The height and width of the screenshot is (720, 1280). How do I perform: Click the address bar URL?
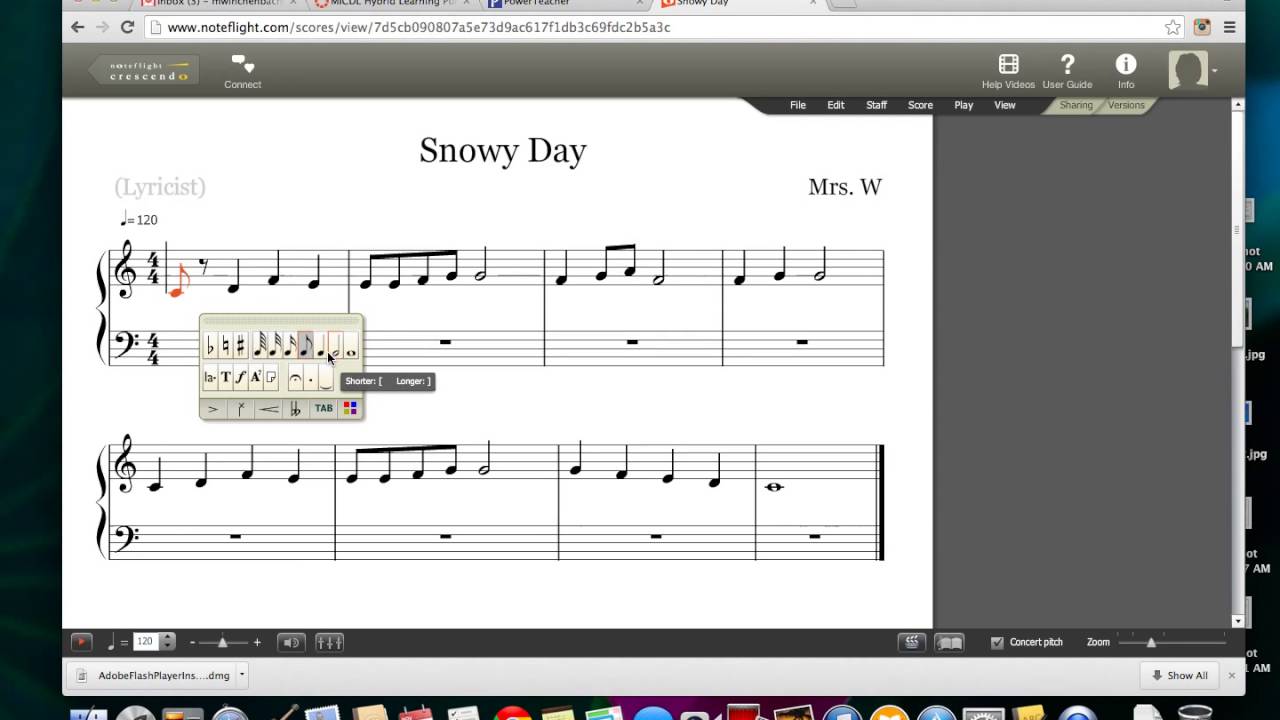pyautogui.click(x=419, y=27)
